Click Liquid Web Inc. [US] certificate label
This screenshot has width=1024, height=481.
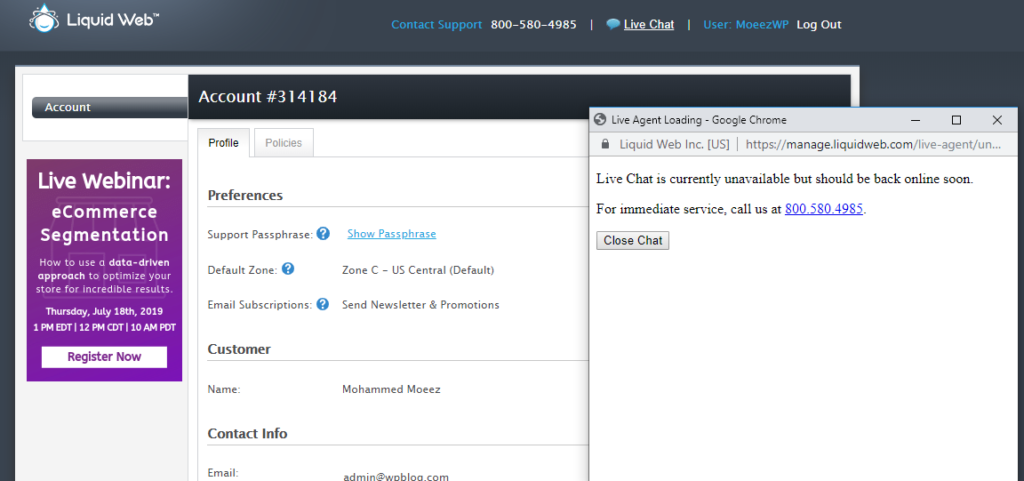(674, 144)
